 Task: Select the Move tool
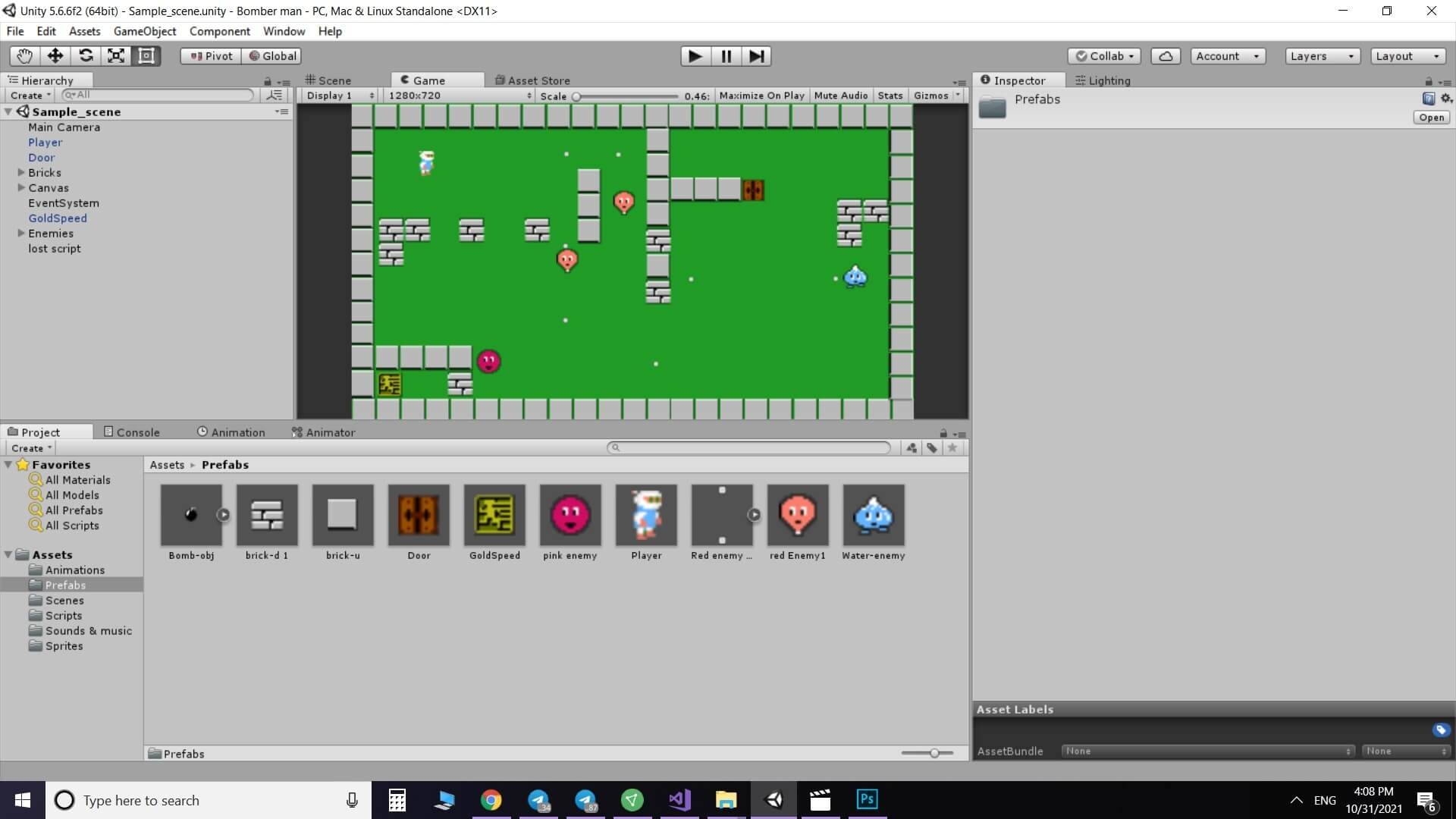pyautogui.click(x=55, y=56)
